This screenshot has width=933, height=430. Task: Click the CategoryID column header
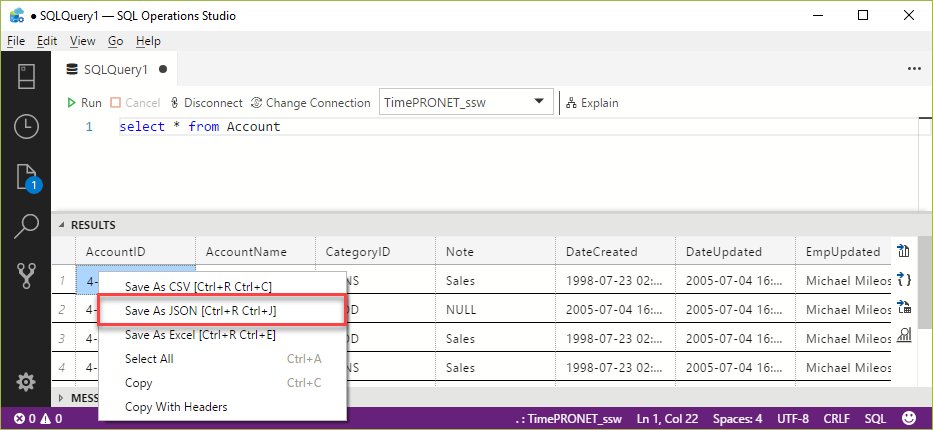pos(375,252)
